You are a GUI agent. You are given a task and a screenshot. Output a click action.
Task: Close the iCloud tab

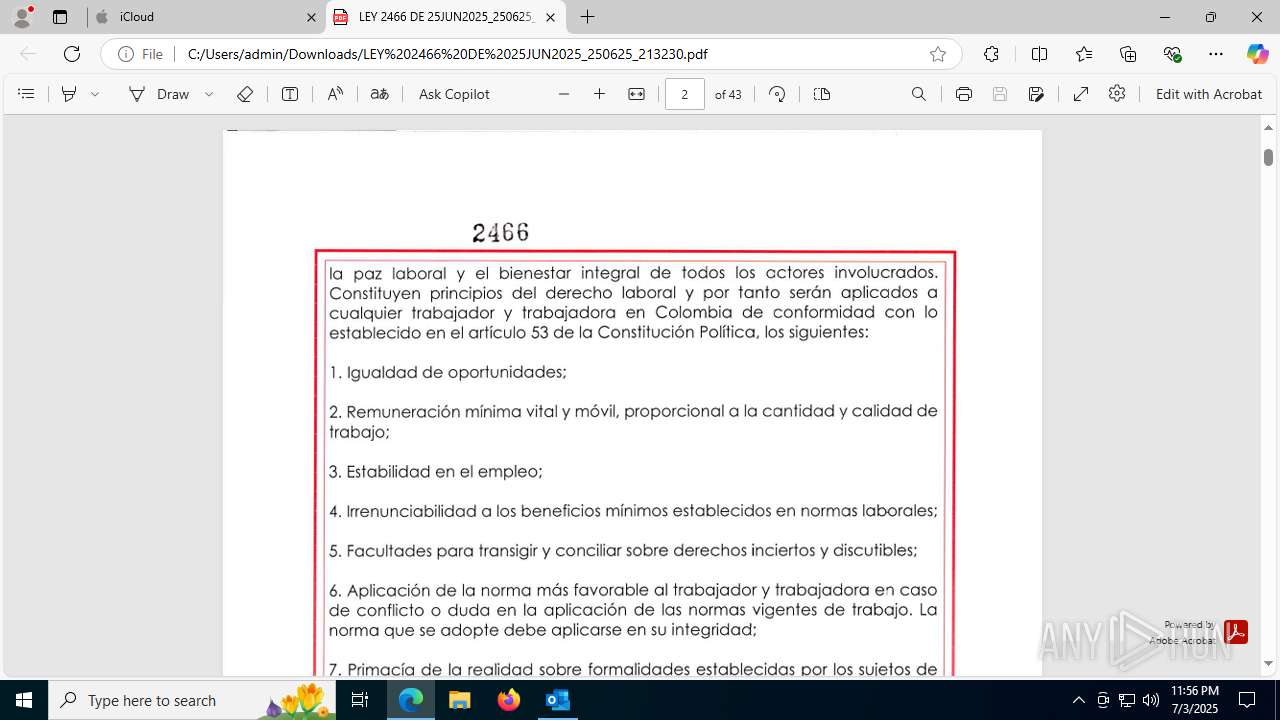(311, 17)
